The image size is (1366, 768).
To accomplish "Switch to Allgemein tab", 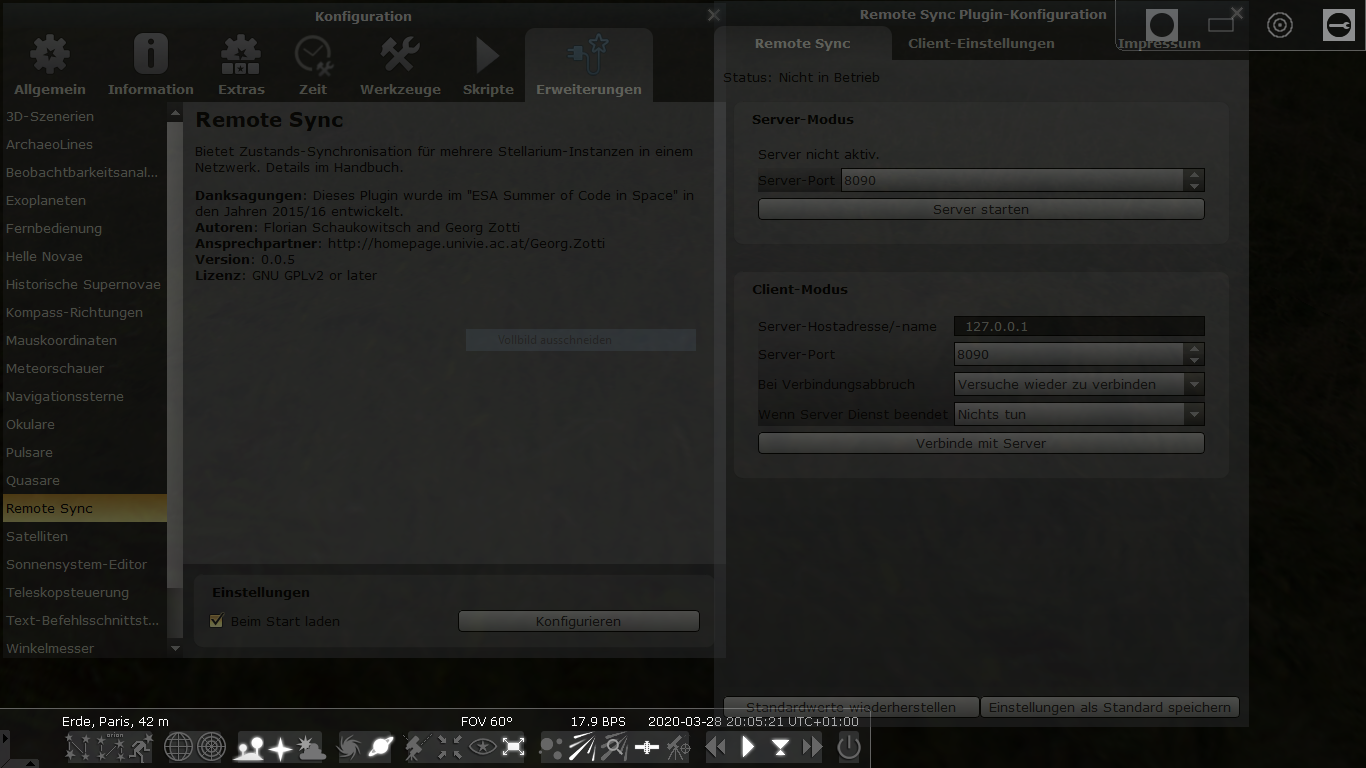I will [x=50, y=66].
